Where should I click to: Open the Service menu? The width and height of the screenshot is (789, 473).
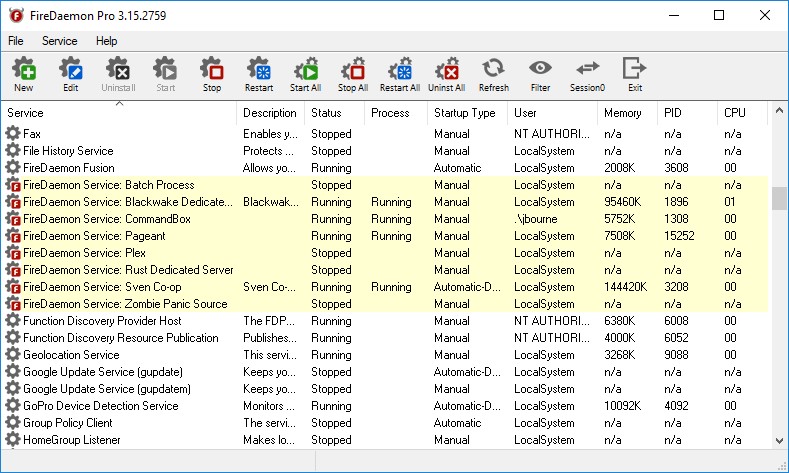tap(59, 41)
